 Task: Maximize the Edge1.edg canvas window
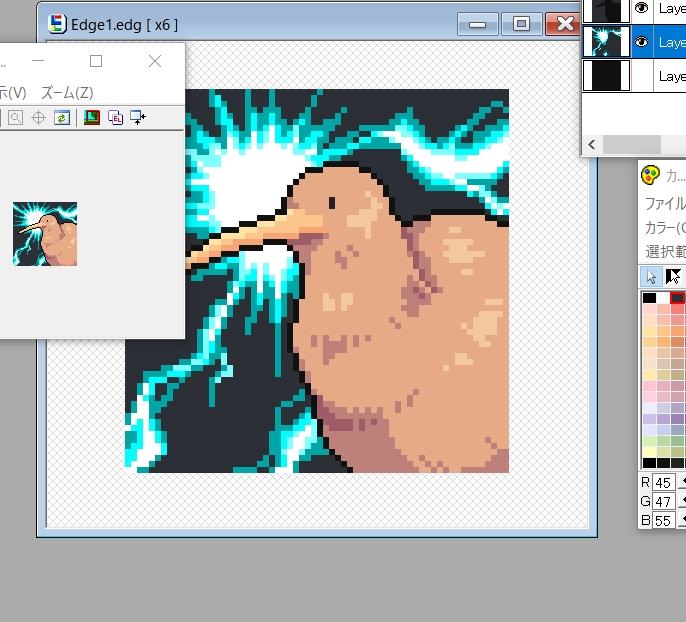521,24
